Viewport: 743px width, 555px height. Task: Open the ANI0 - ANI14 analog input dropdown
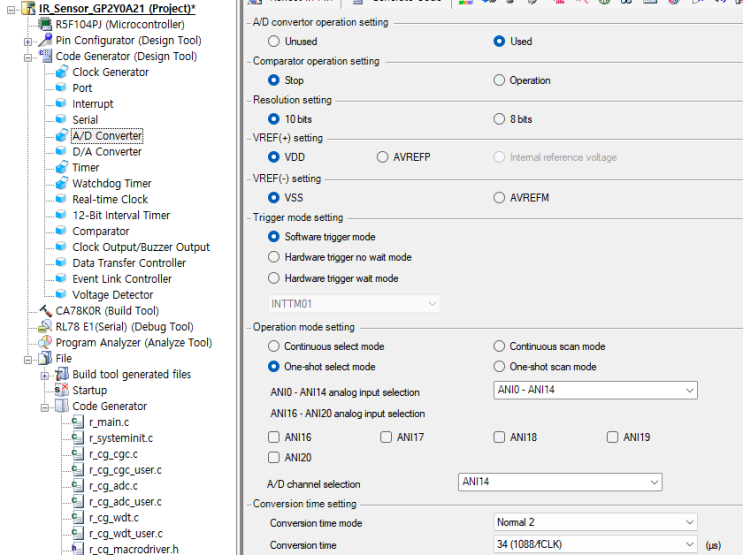click(595, 390)
